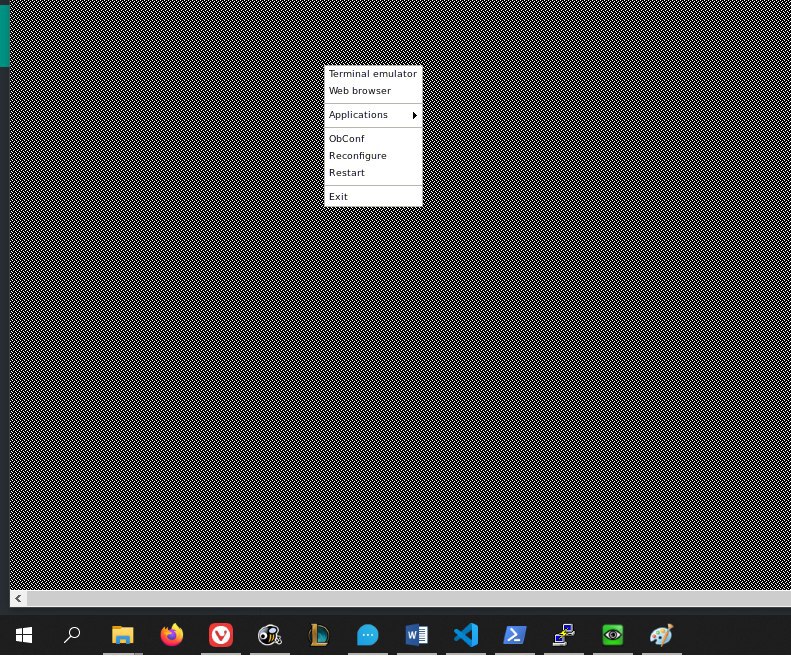The width and height of the screenshot is (791, 661).
Task: Open the blue chat bubble app
Action: click(x=368, y=635)
